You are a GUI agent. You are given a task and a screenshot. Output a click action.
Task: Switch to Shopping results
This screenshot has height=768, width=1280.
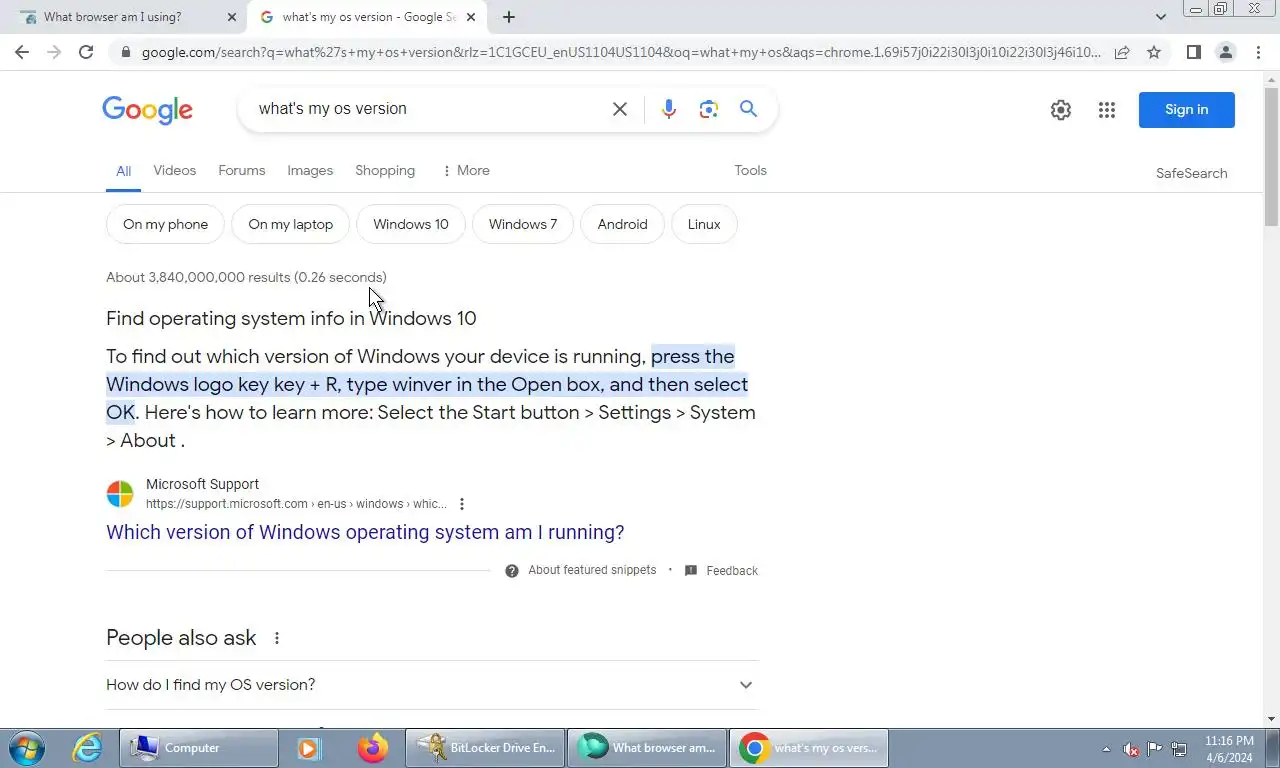coord(385,171)
